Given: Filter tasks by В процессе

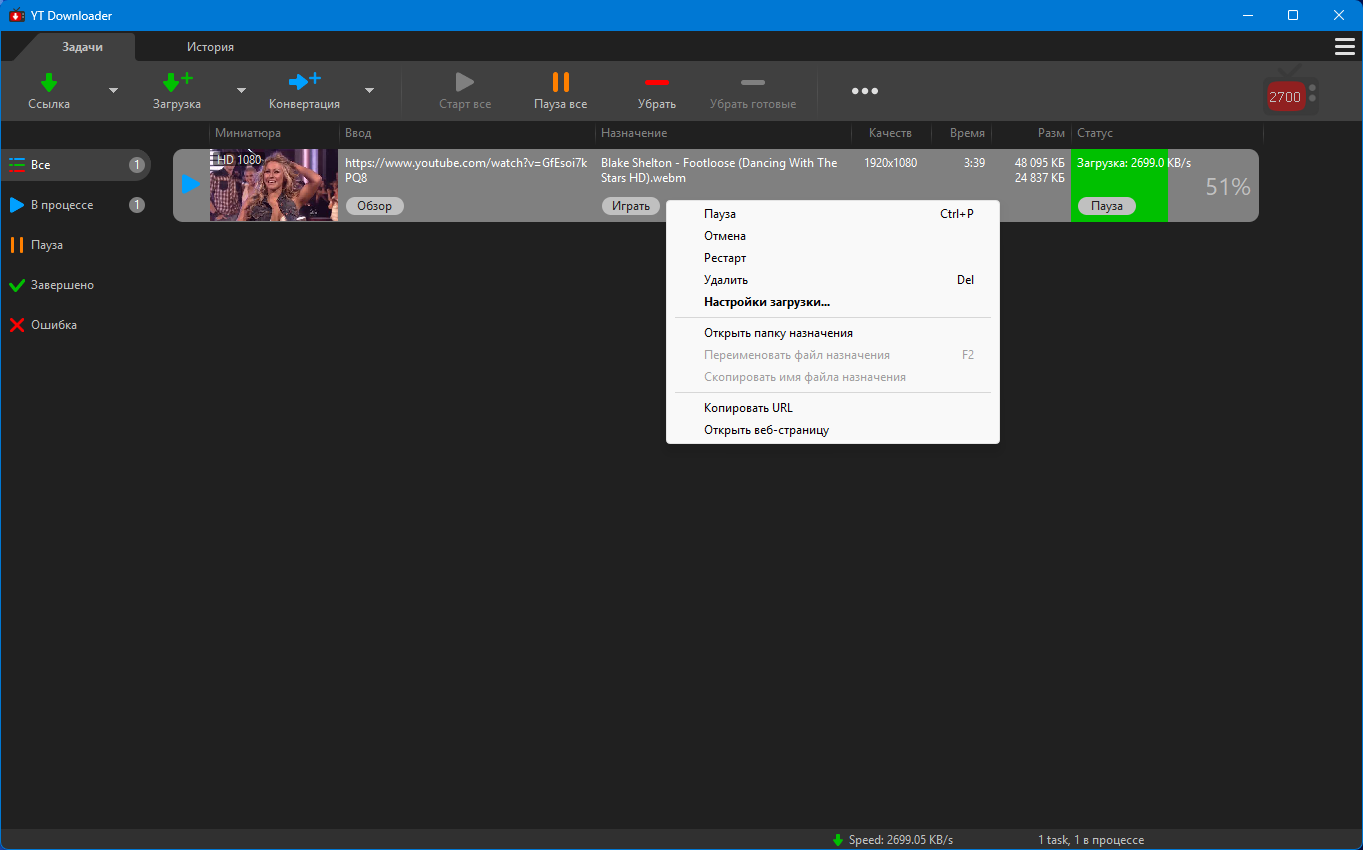Looking at the screenshot, I should coord(62,205).
